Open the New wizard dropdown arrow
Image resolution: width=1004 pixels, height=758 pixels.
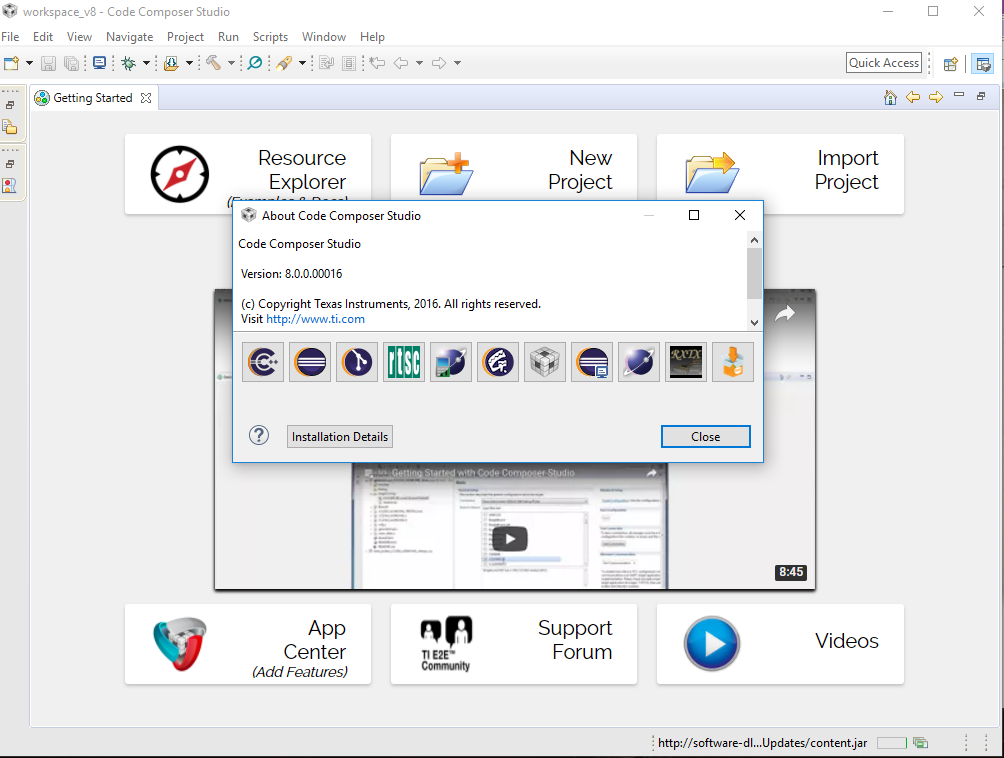pyautogui.click(x=29, y=63)
